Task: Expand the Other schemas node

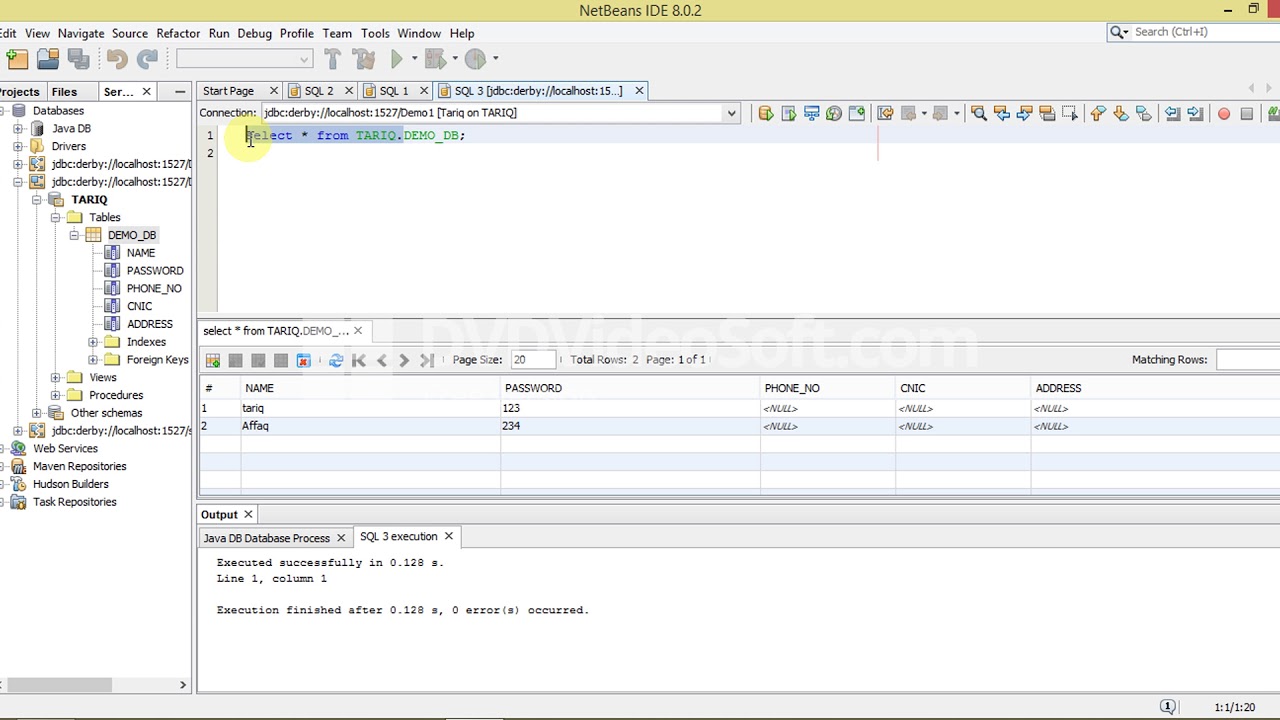Action: [36, 413]
